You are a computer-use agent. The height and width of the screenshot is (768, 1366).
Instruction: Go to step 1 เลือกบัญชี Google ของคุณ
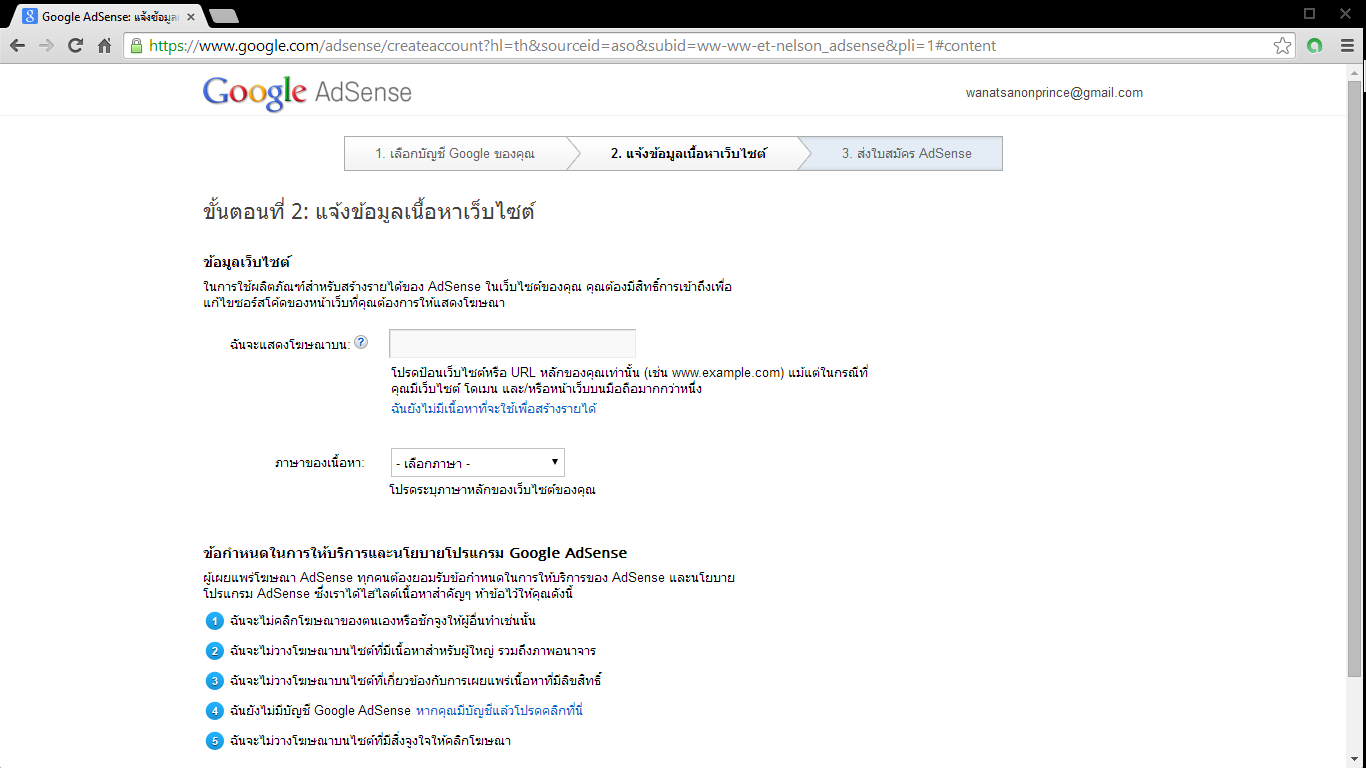(455, 154)
